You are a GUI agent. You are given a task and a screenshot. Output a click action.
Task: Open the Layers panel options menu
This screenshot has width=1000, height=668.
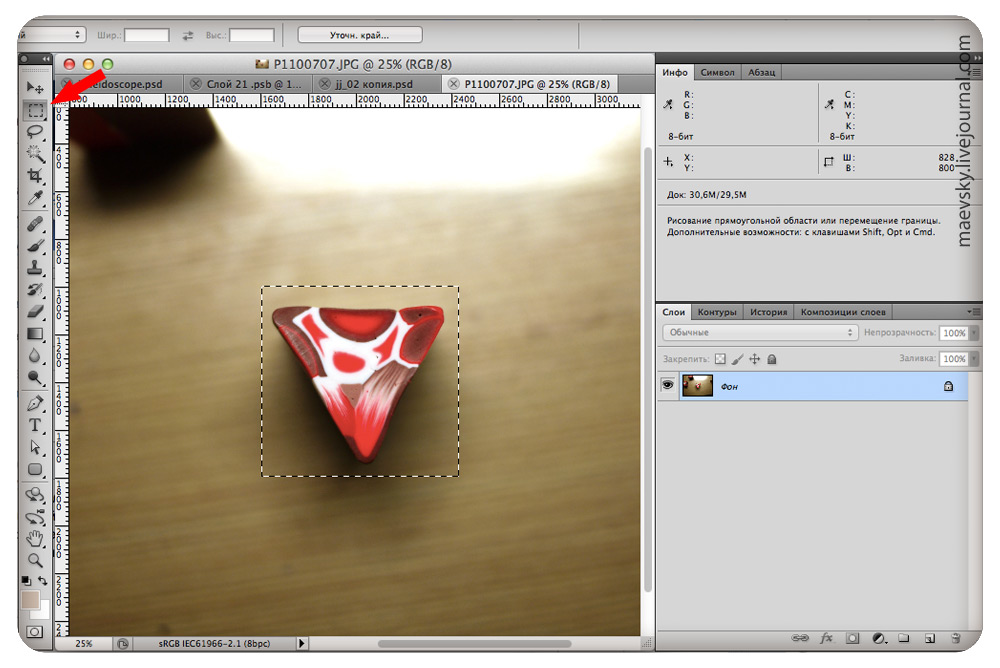[x=973, y=311]
